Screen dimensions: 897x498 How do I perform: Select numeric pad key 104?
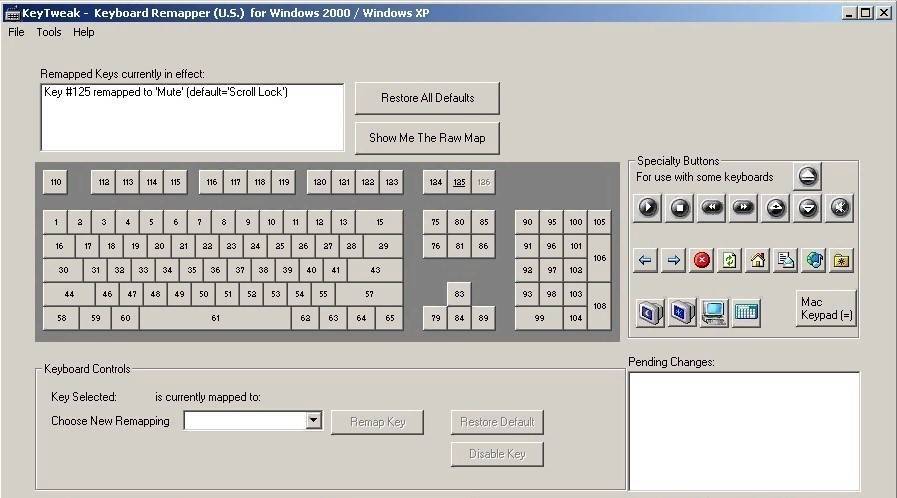(575, 318)
